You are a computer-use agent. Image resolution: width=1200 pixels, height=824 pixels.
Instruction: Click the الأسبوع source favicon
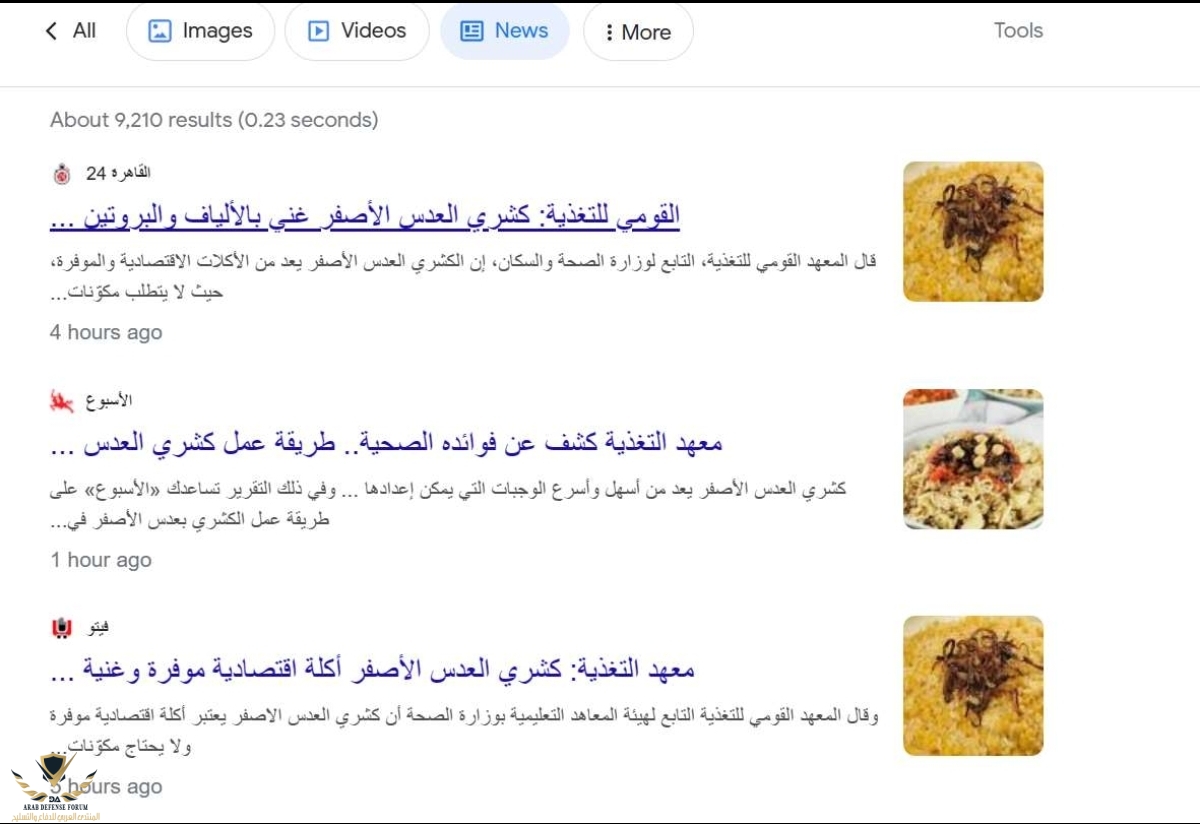pos(62,401)
